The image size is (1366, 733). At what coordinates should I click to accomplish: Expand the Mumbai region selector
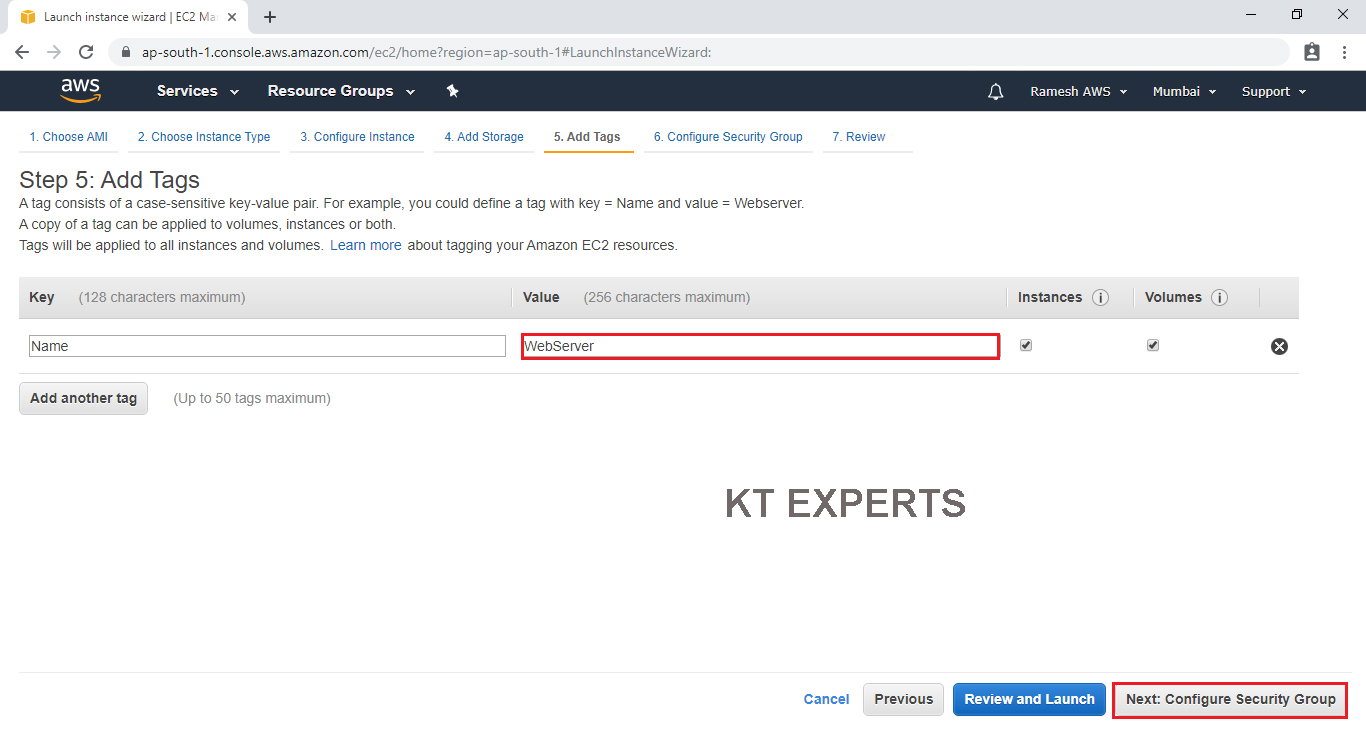[1184, 91]
